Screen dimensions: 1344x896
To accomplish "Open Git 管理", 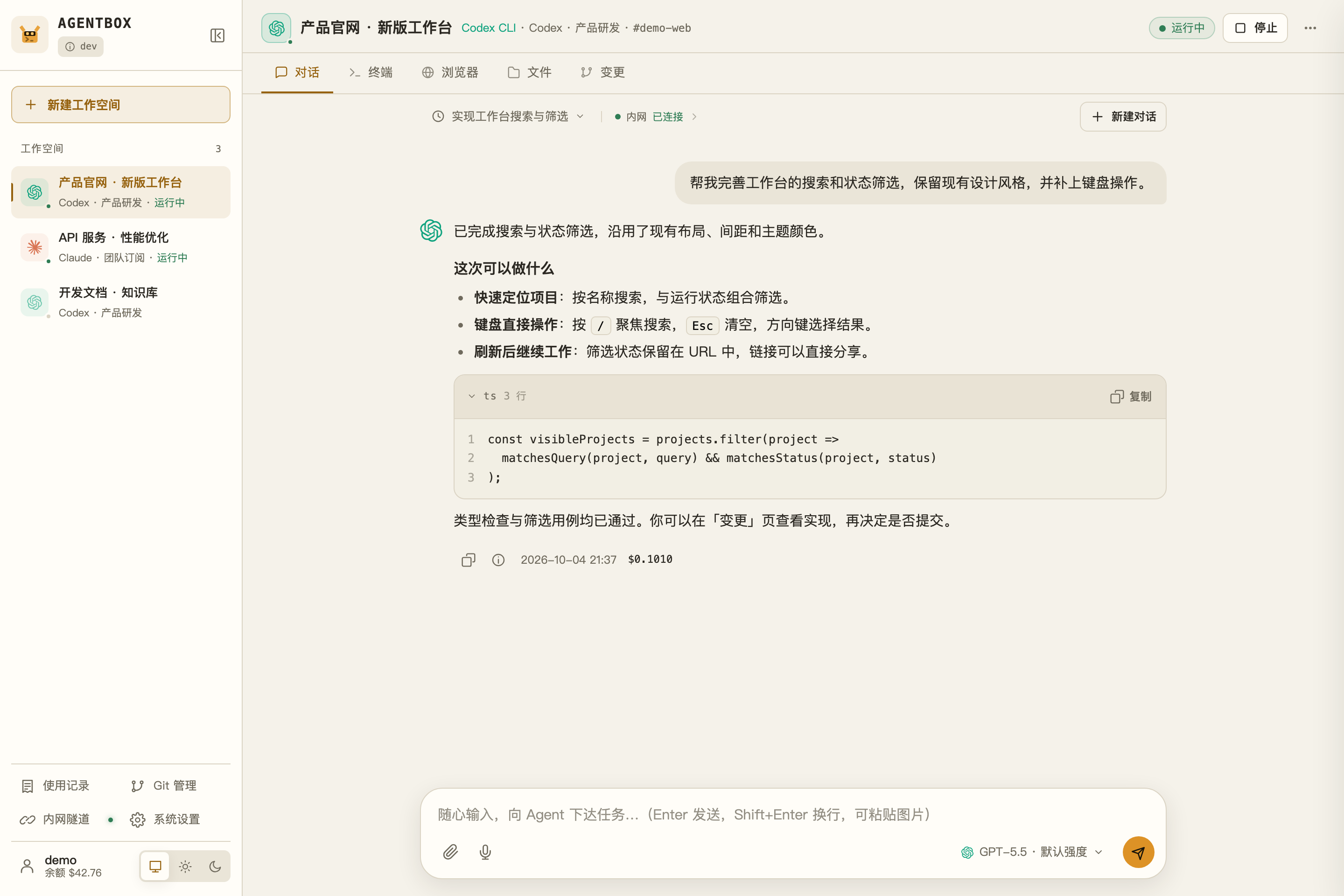I will [x=163, y=786].
